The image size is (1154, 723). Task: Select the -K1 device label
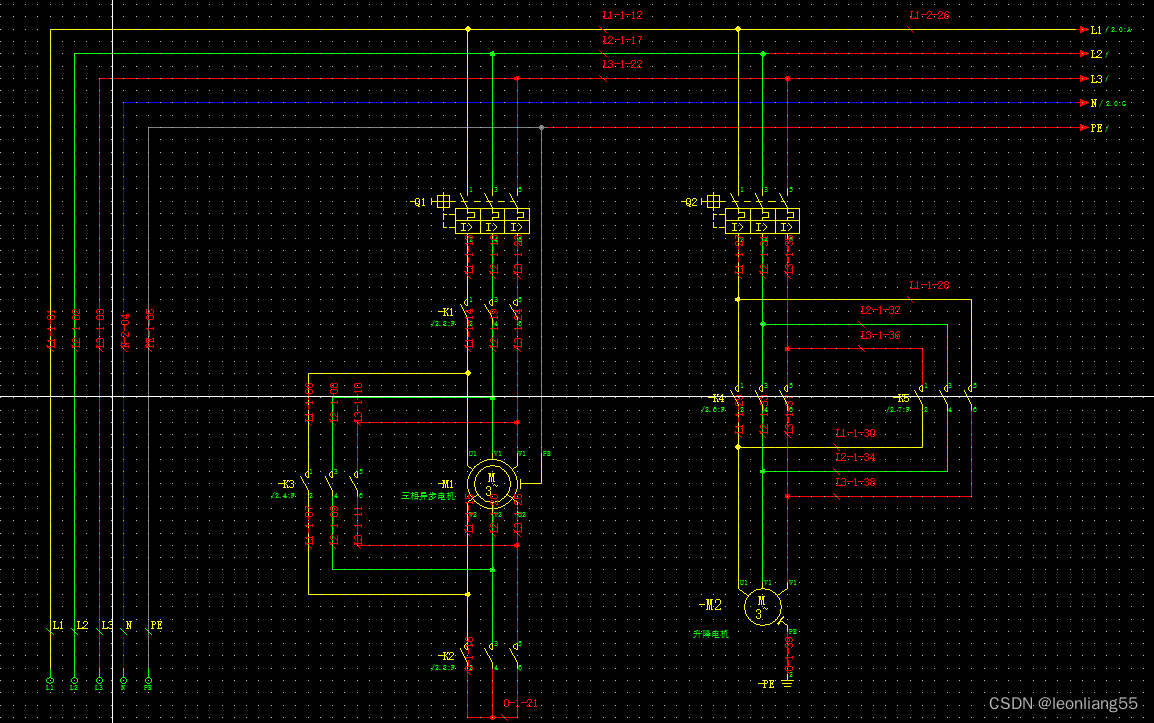point(446,312)
